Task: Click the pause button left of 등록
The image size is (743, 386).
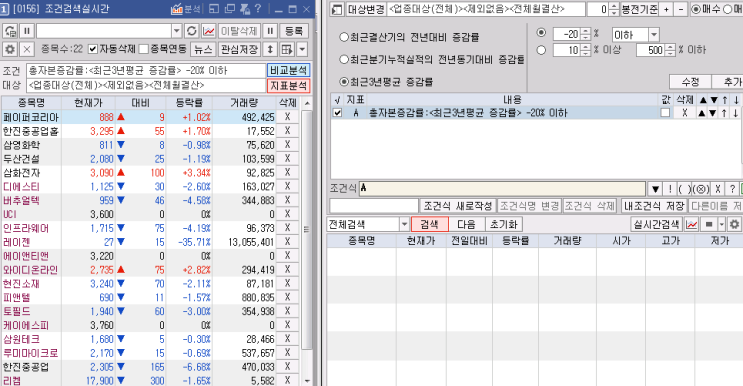Action: click(270, 31)
